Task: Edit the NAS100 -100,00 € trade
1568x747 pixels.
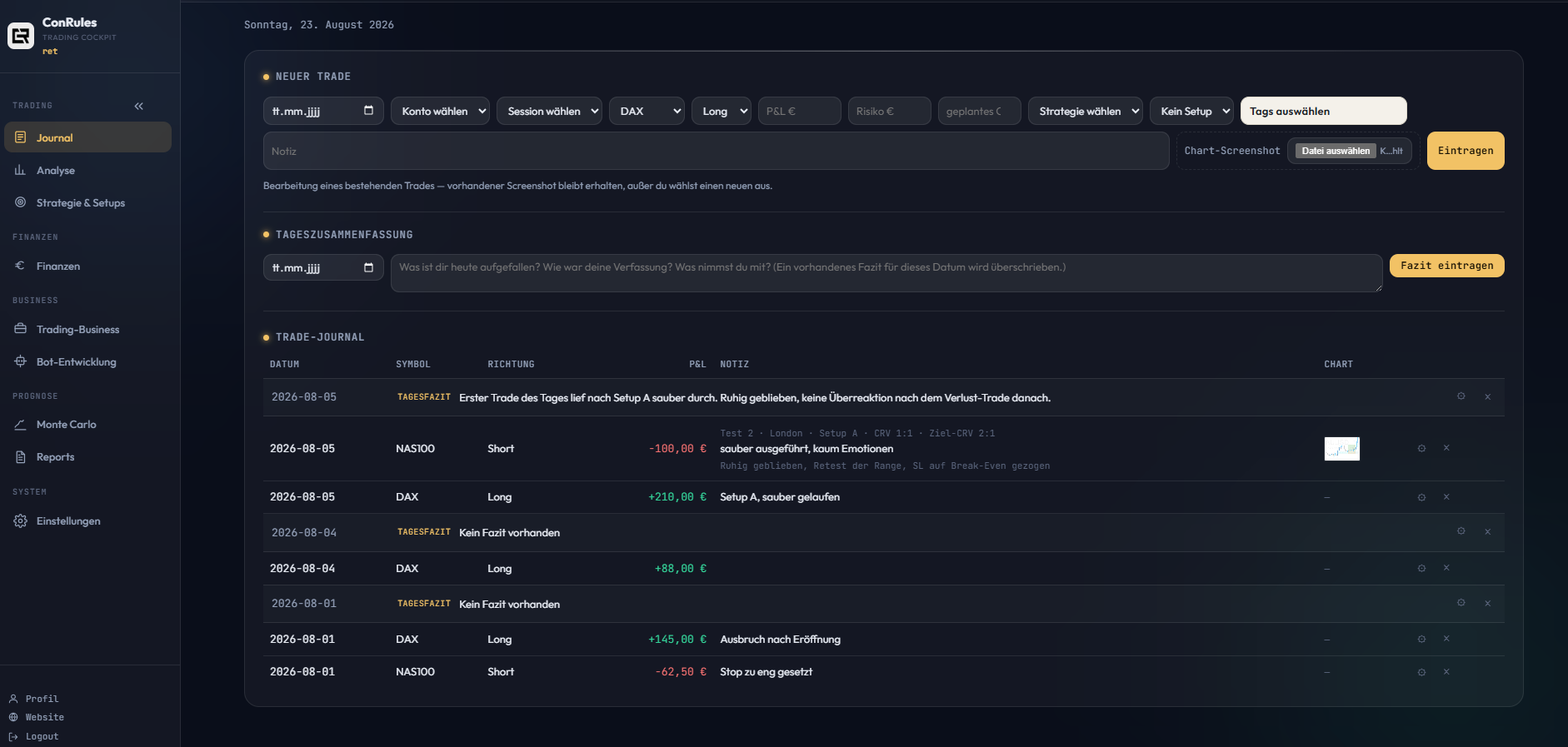Action: (1422, 448)
